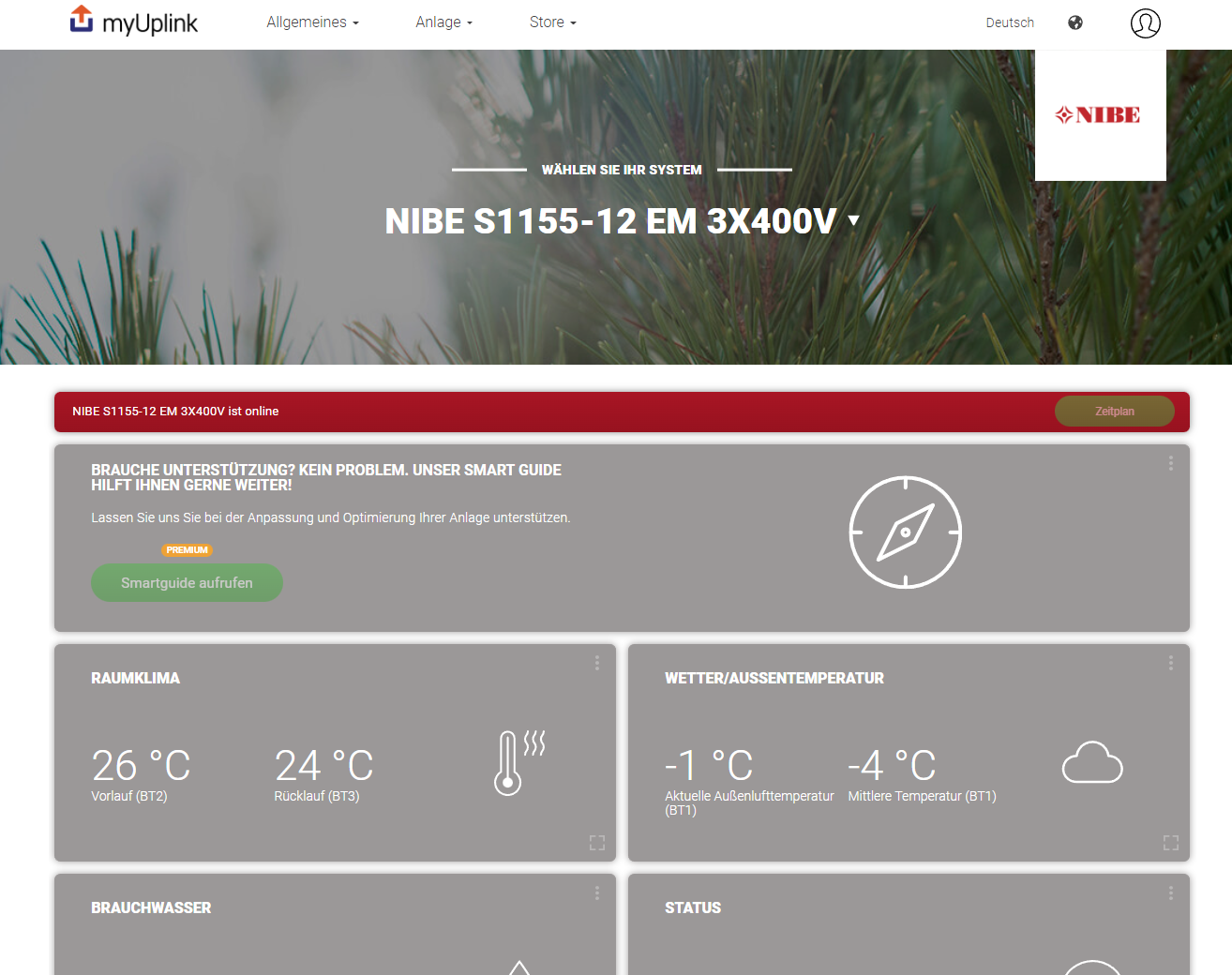Image resolution: width=1232 pixels, height=975 pixels.
Task: Open the Raumklima card options menu
Action: click(x=596, y=663)
